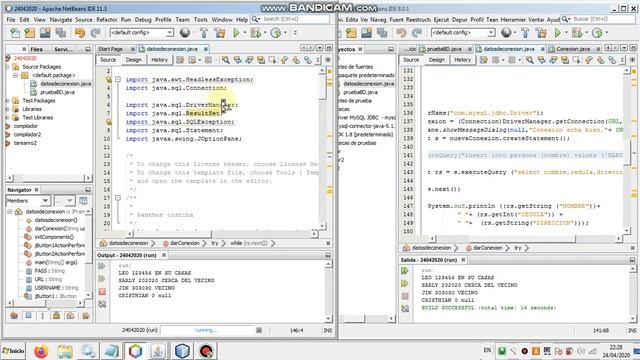The width and height of the screenshot is (640, 360).
Task: Open Debug Project arrow dropdown in NetBeans 11.3
Action: [265, 33]
